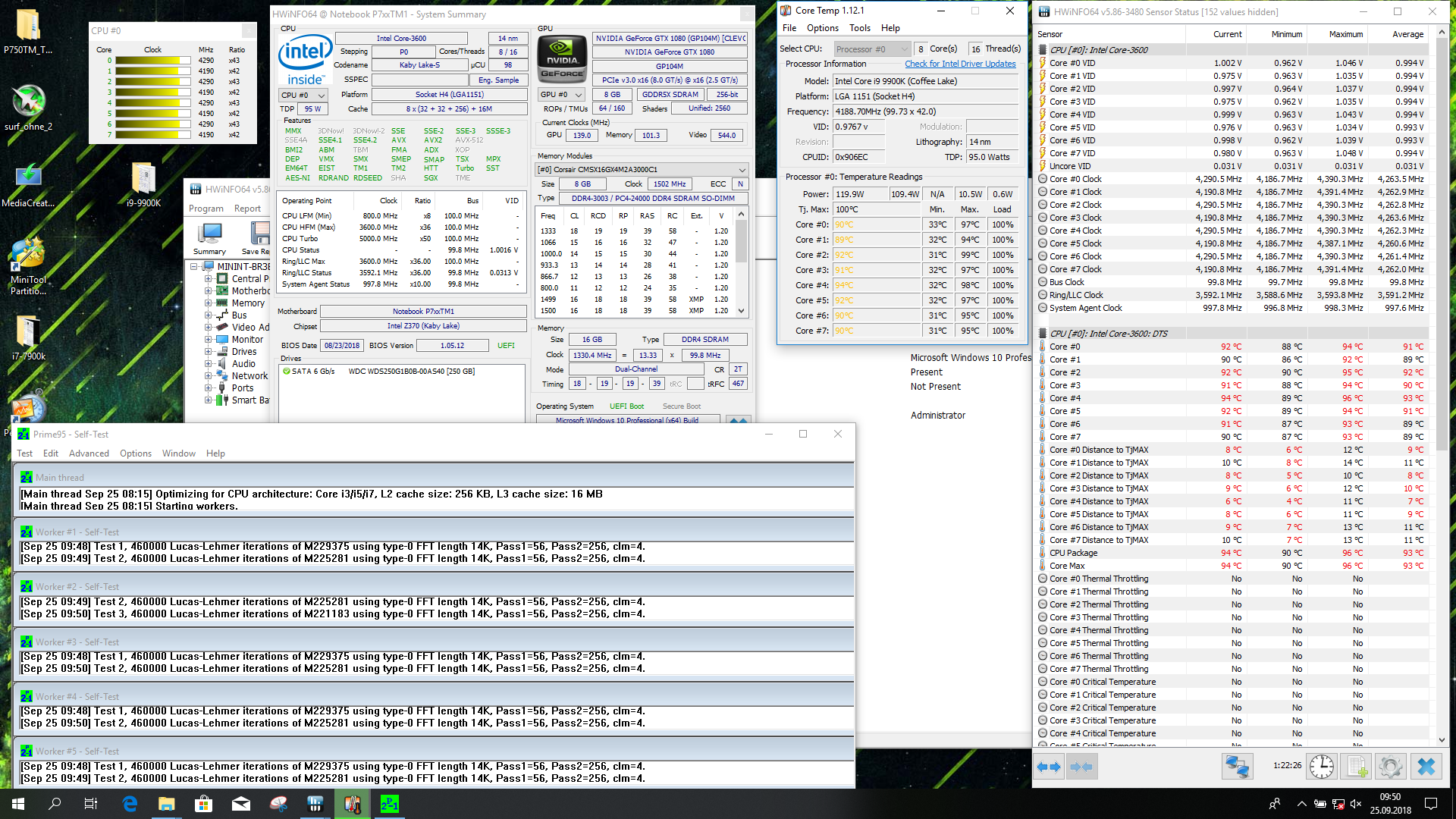Image resolution: width=1456 pixels, height=819 pixels.
Task: Open the Processor #0 dropdown in Core Temp
Action: click(904, 48)
